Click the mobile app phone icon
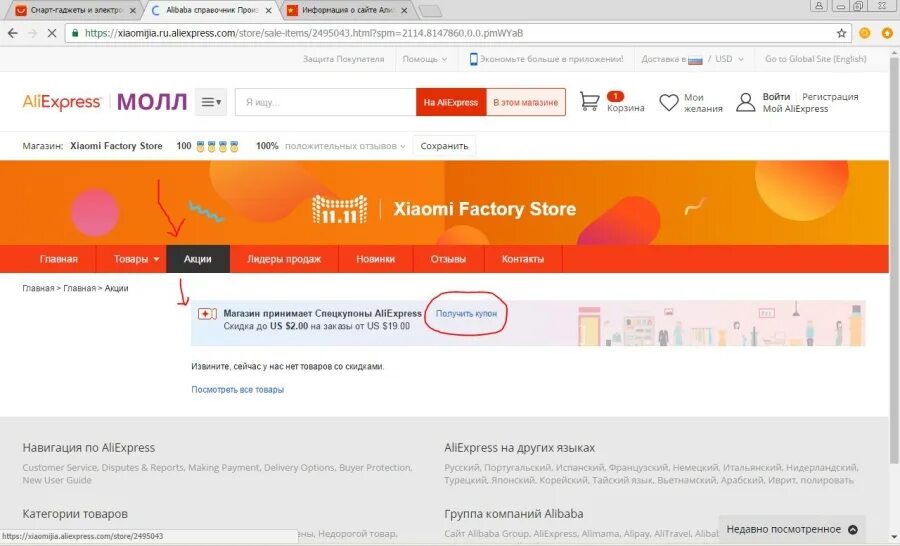The image size is (900, 546). pyautogui.click(x=474, y=59)
